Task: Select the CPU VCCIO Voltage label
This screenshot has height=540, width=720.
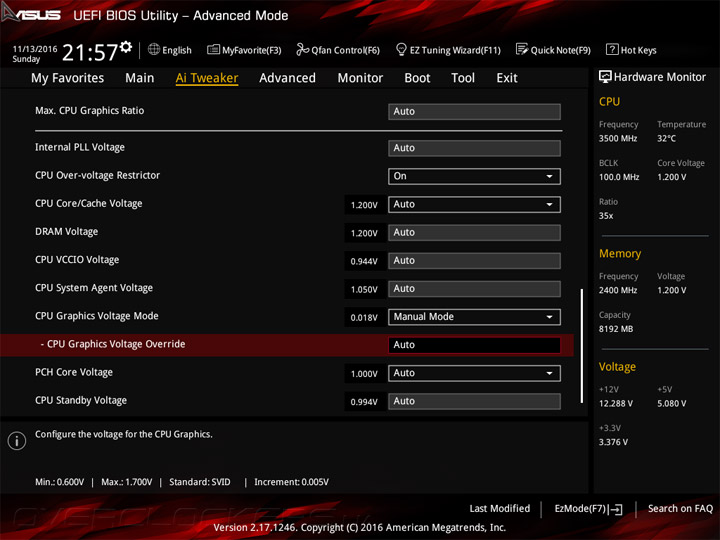Action: tap(77, 260)
